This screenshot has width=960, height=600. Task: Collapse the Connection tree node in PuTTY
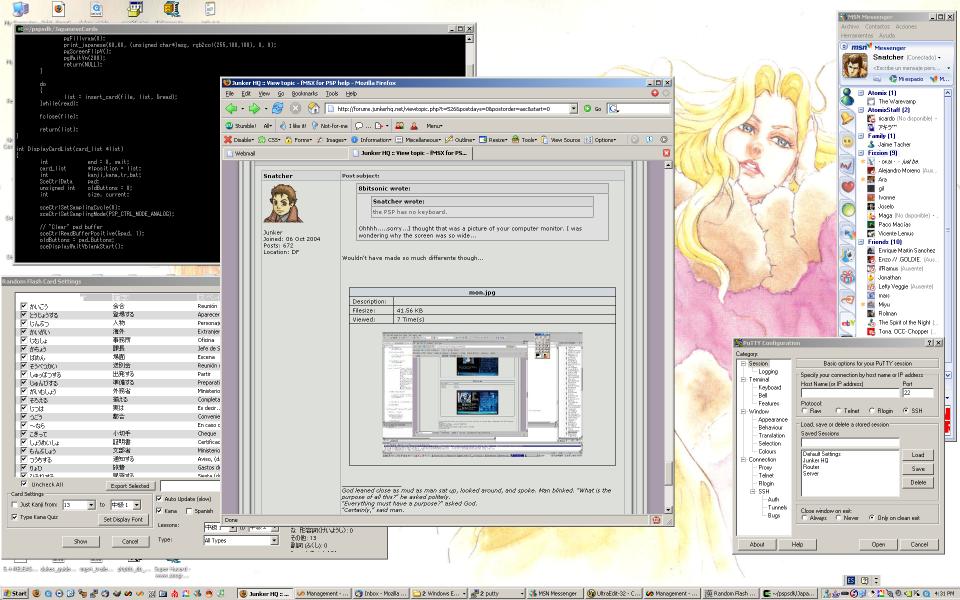(741, 460)
